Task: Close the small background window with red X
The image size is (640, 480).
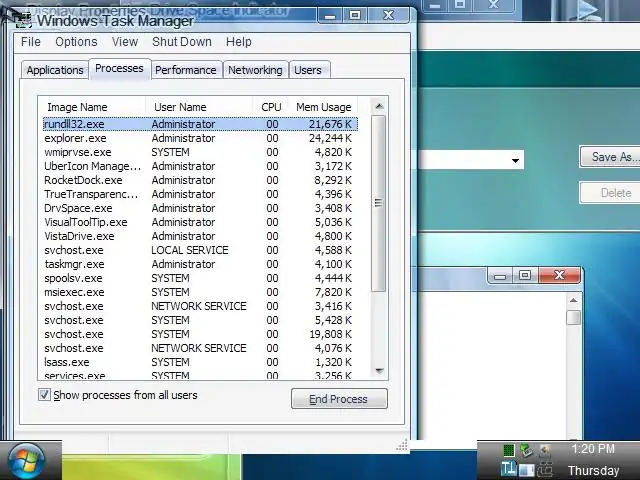Action: pyautogui.click(x=559, y=276)
